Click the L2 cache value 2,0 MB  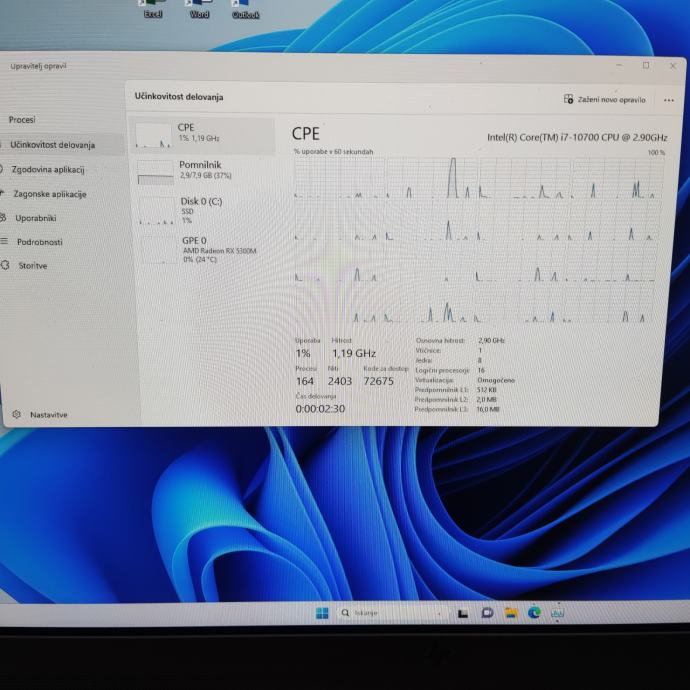click(486, 400)
